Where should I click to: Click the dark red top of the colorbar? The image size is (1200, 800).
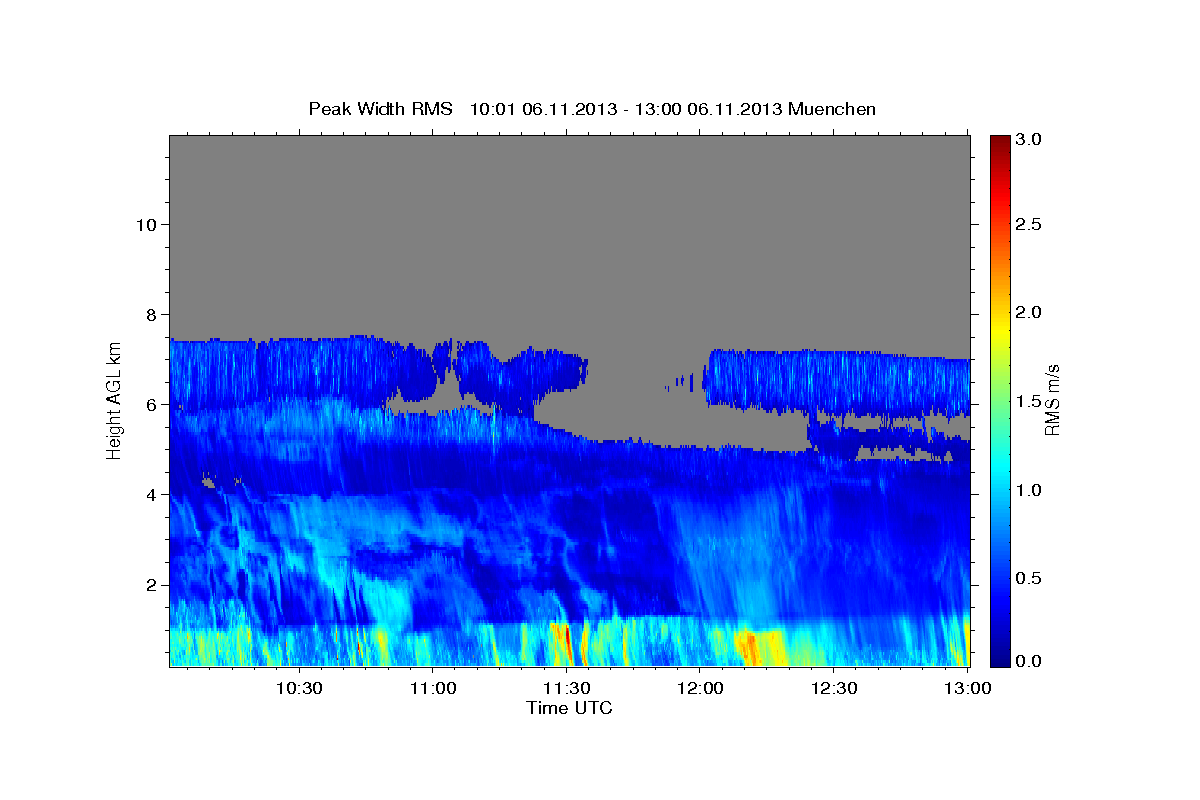click(1000, 142)
